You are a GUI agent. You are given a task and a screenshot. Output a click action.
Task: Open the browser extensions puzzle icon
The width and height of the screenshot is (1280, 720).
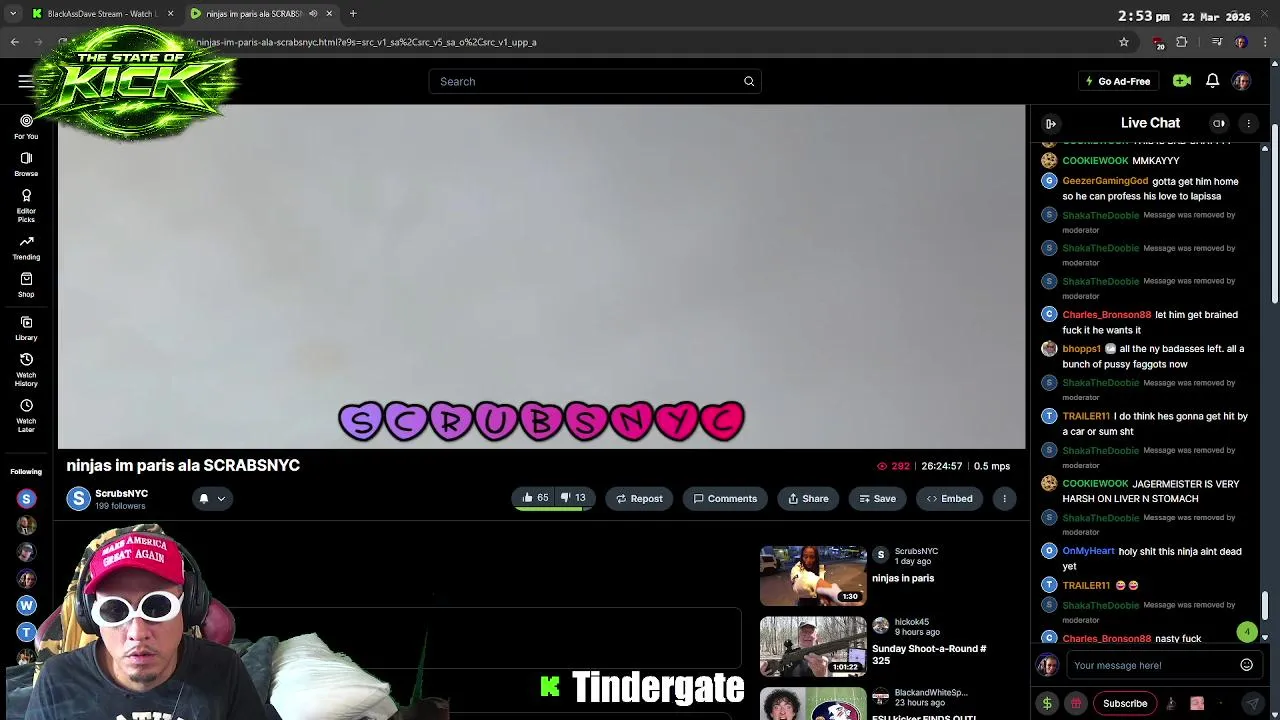[x=1182, y=42]
